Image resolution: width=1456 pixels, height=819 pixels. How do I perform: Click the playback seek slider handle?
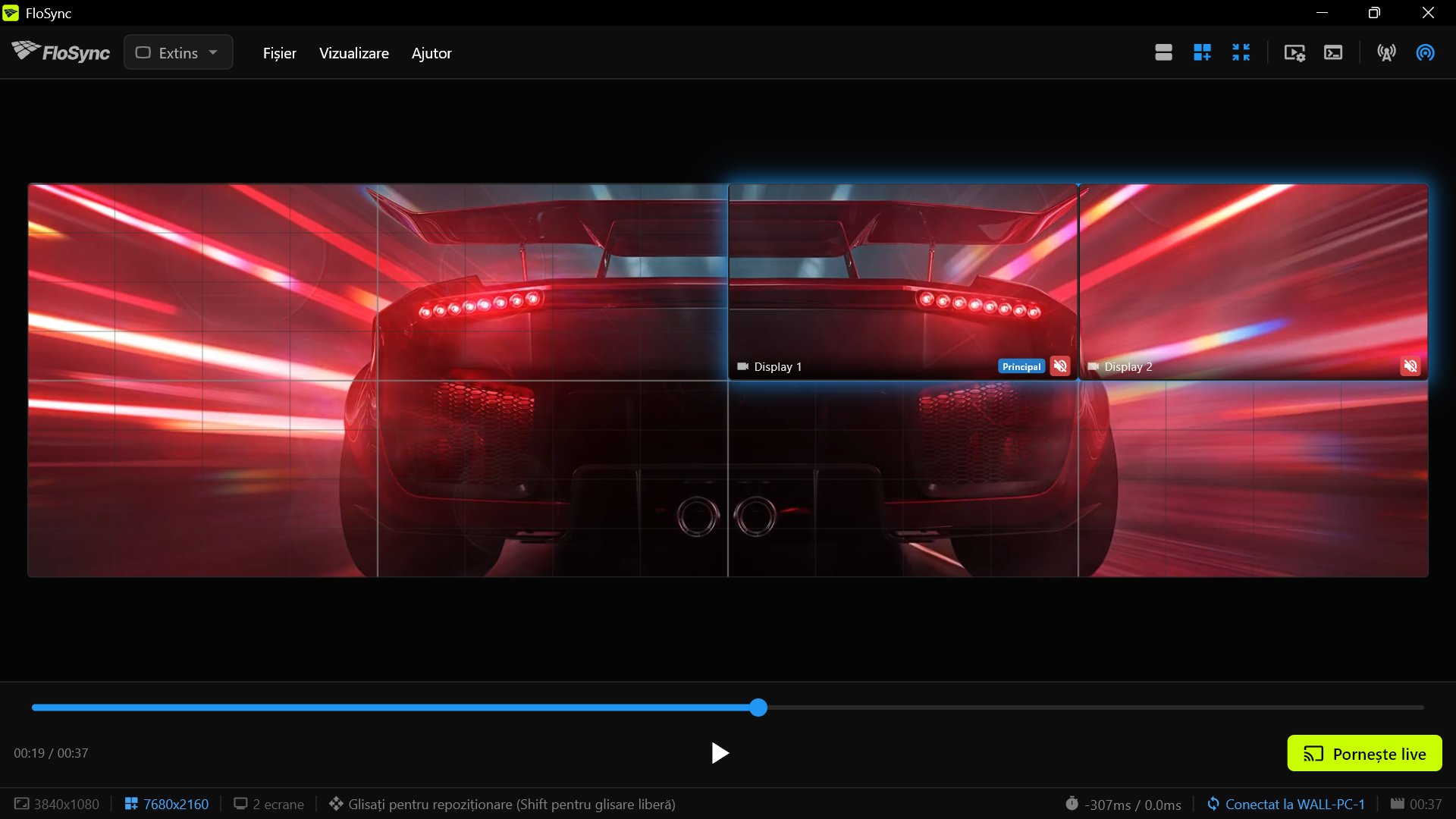click(758, 708)
